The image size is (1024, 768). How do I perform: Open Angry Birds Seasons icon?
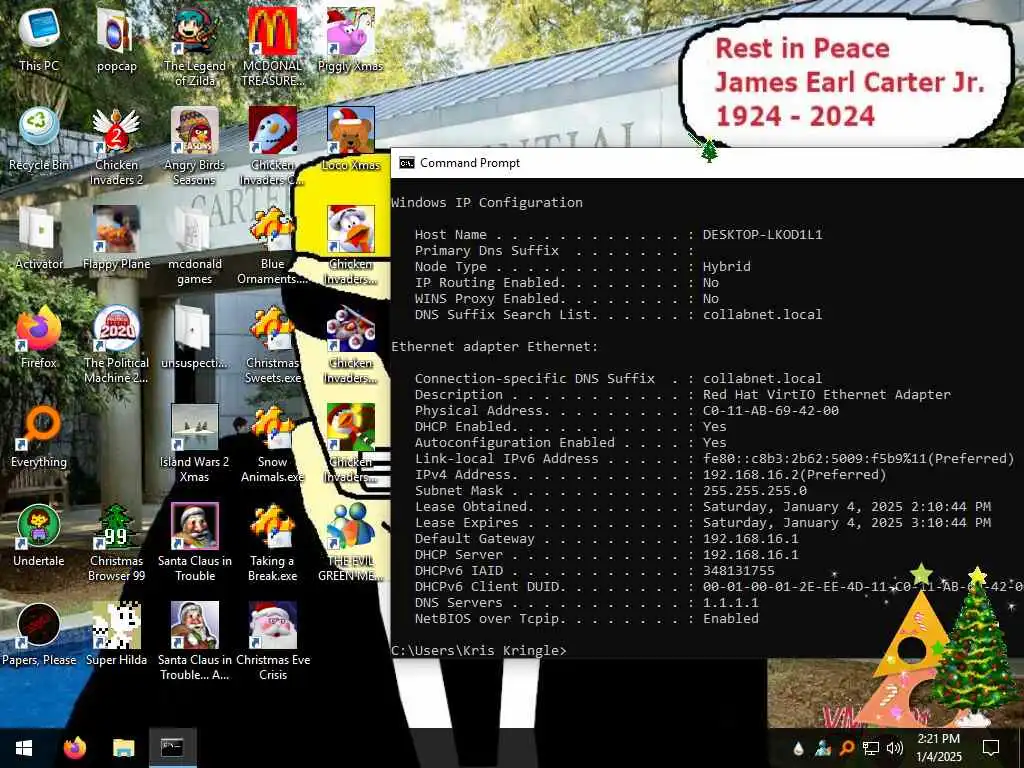click(195, 147)
